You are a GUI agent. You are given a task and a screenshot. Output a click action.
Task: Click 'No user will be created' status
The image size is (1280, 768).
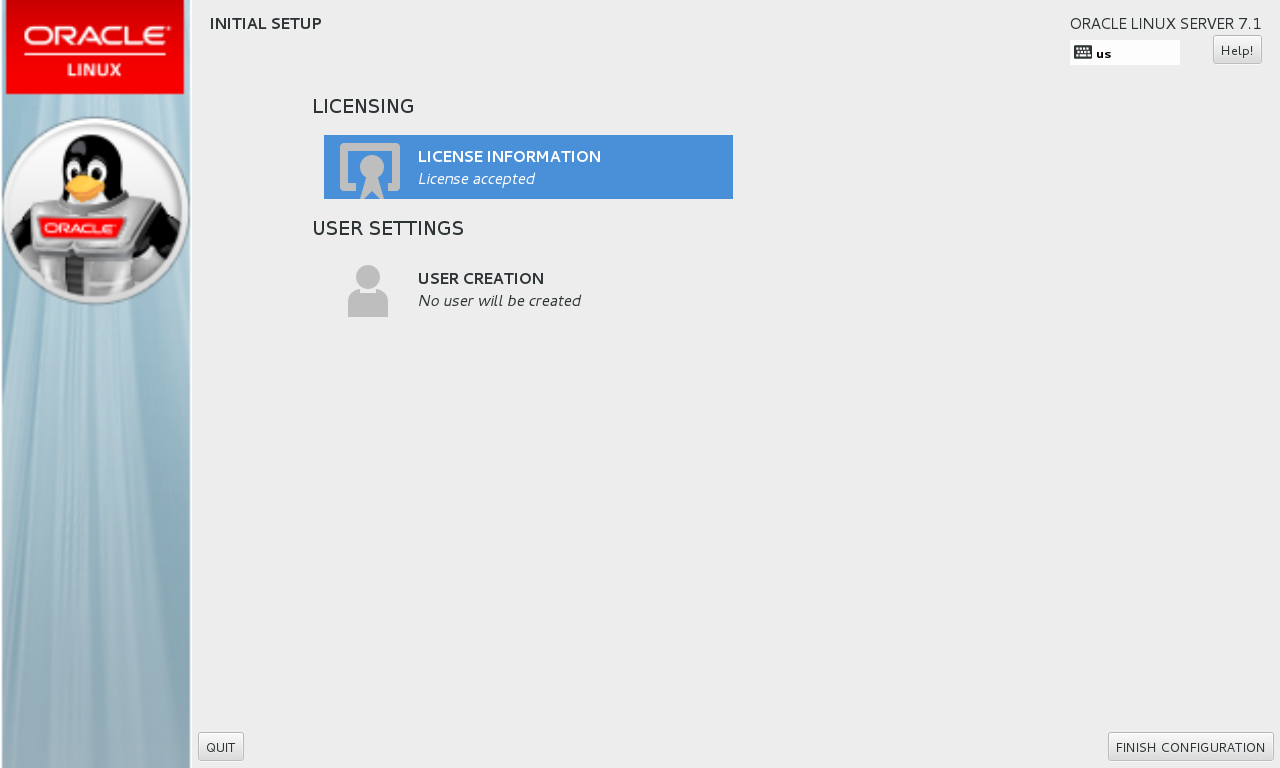pyautogui.click(x=499, y=301)
